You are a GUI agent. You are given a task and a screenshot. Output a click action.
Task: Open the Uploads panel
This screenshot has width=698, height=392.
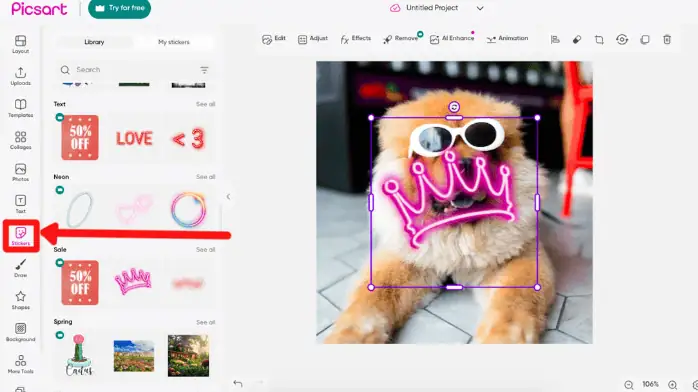20,76
